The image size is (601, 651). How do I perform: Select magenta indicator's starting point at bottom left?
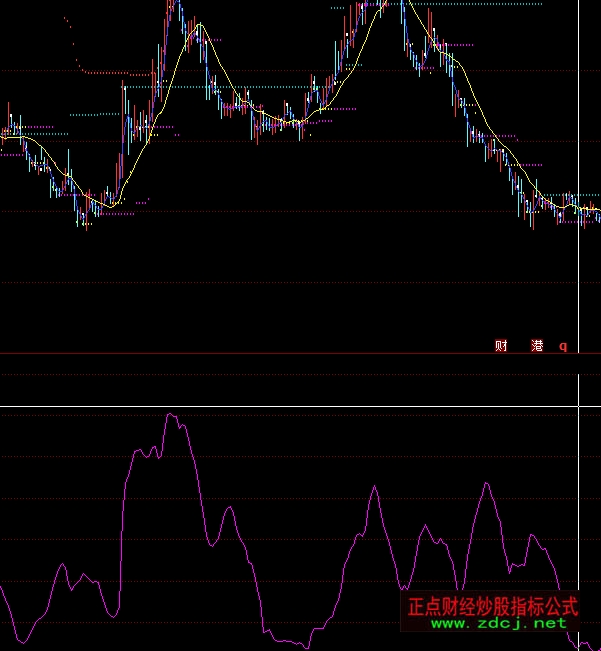pos(2,588)
